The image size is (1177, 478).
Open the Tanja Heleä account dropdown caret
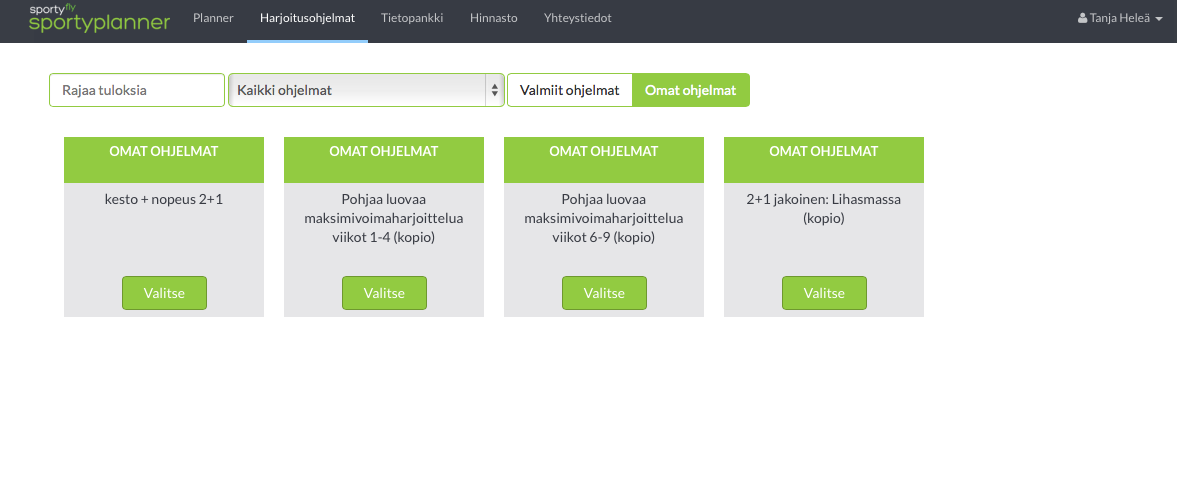click(x=1159, y=19)
